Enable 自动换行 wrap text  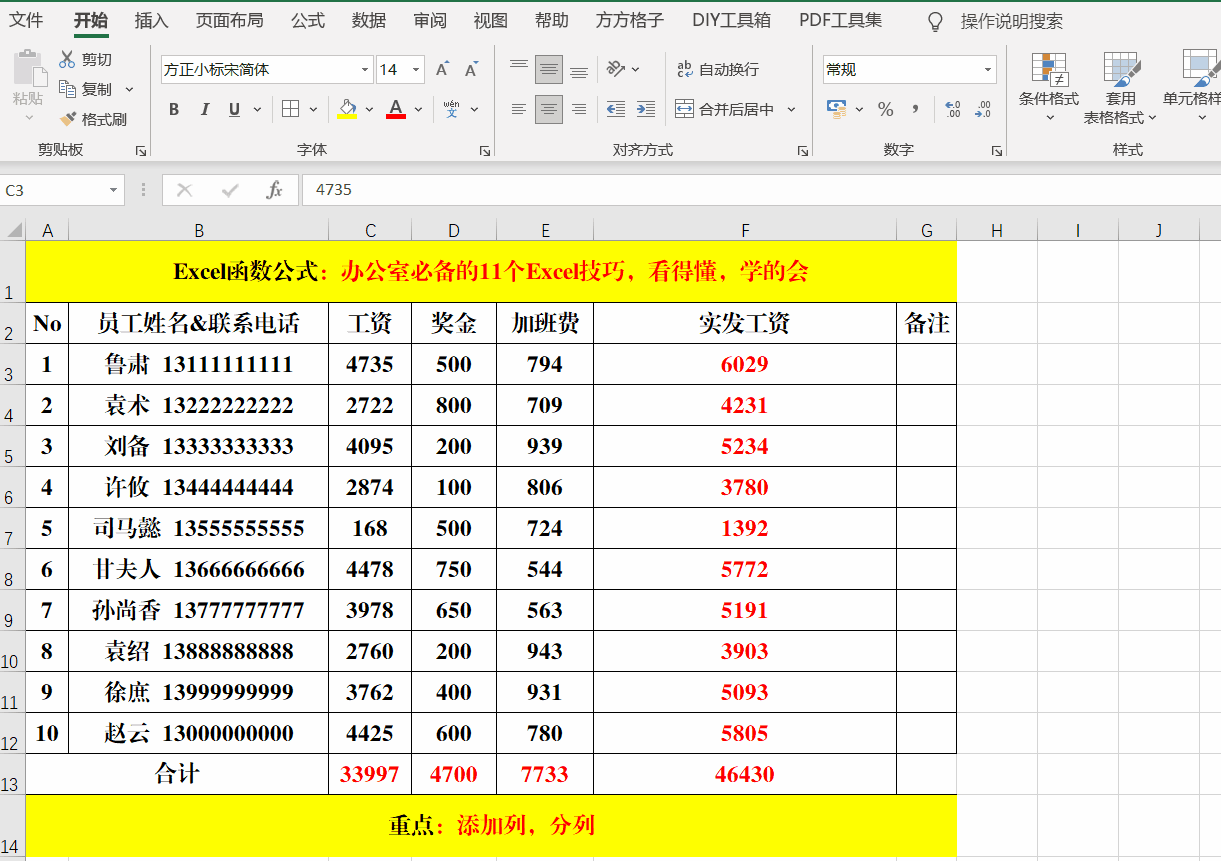pos(718,69)
